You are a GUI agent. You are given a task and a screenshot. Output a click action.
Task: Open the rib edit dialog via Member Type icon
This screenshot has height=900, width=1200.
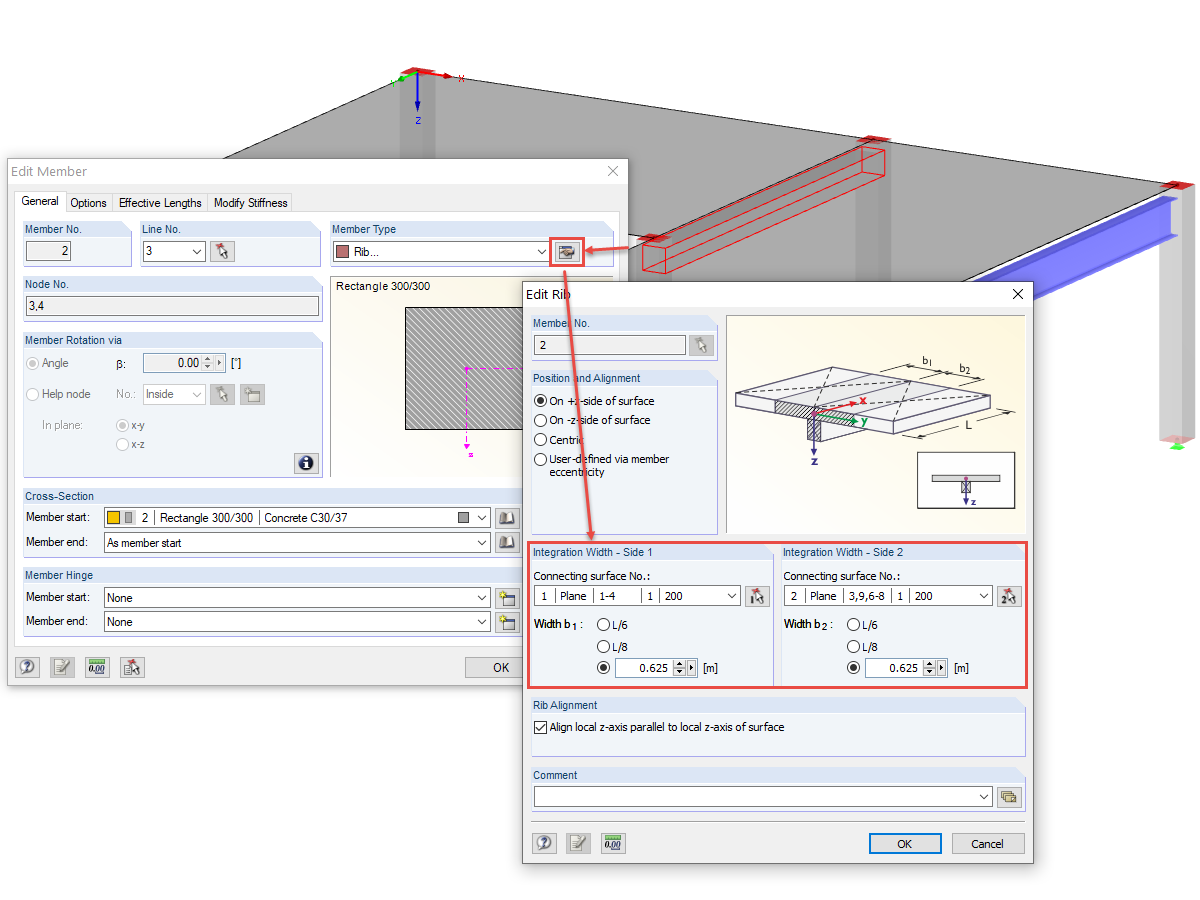pyautogui.click(x=567, y=251)
